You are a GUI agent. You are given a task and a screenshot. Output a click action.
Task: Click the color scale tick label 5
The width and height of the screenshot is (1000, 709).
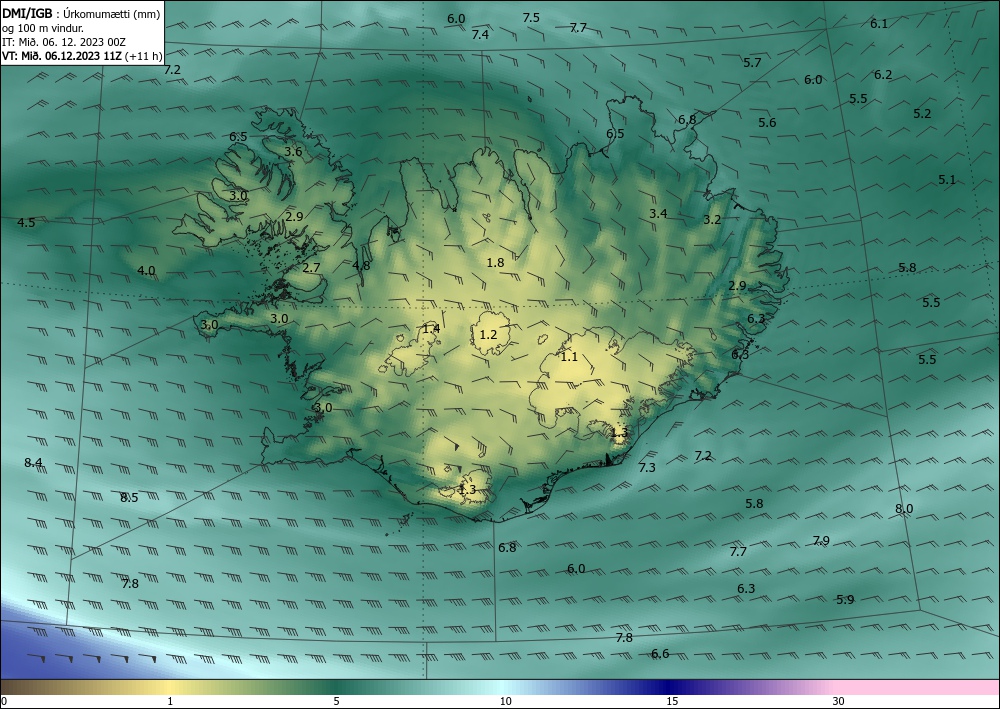pyautogui.click(x=337, y=702)
